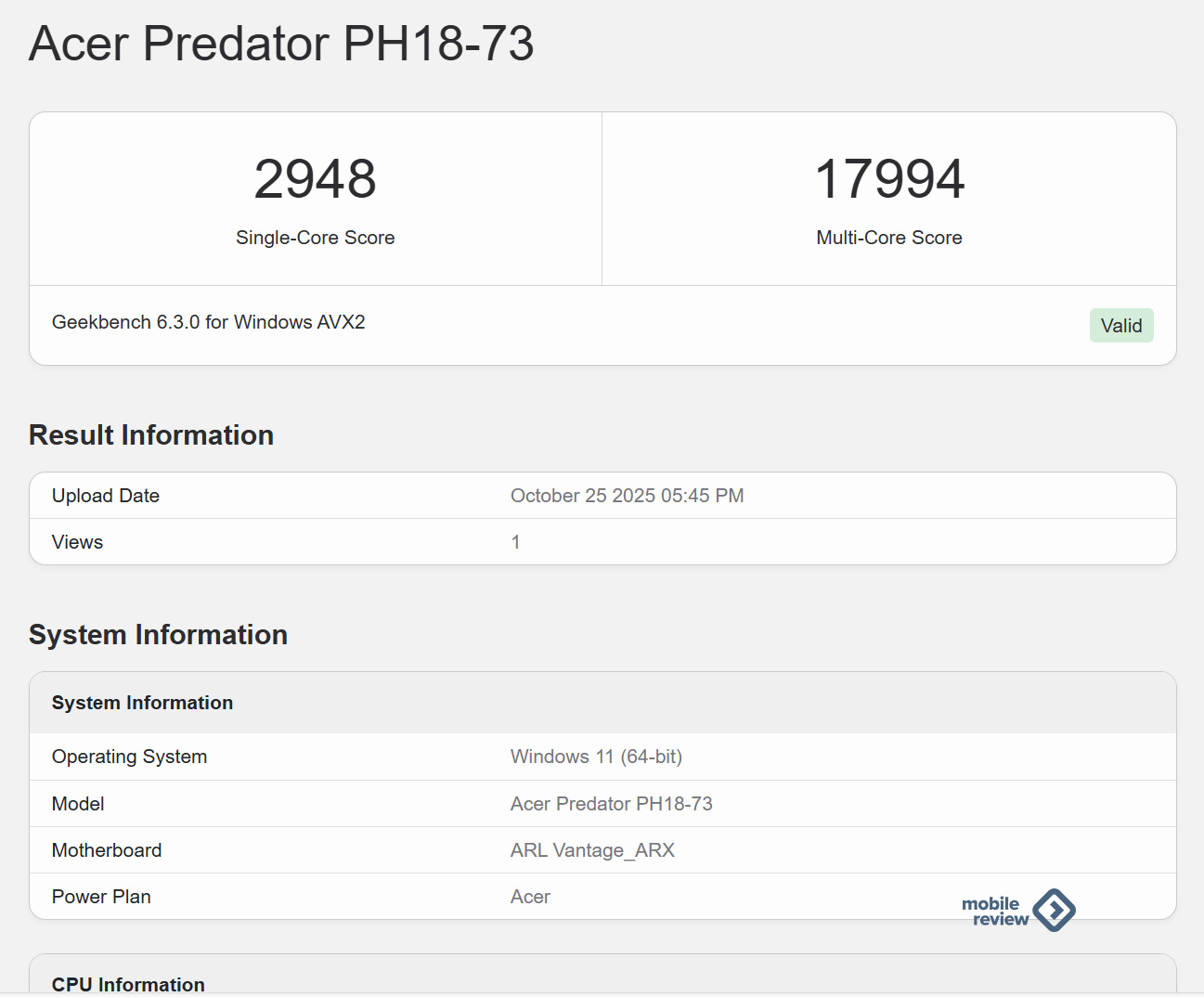This screenshot has height=997, width=1204.
Task: Click the System Information table header
Action: pyautogui.click(x=142, y=703)
